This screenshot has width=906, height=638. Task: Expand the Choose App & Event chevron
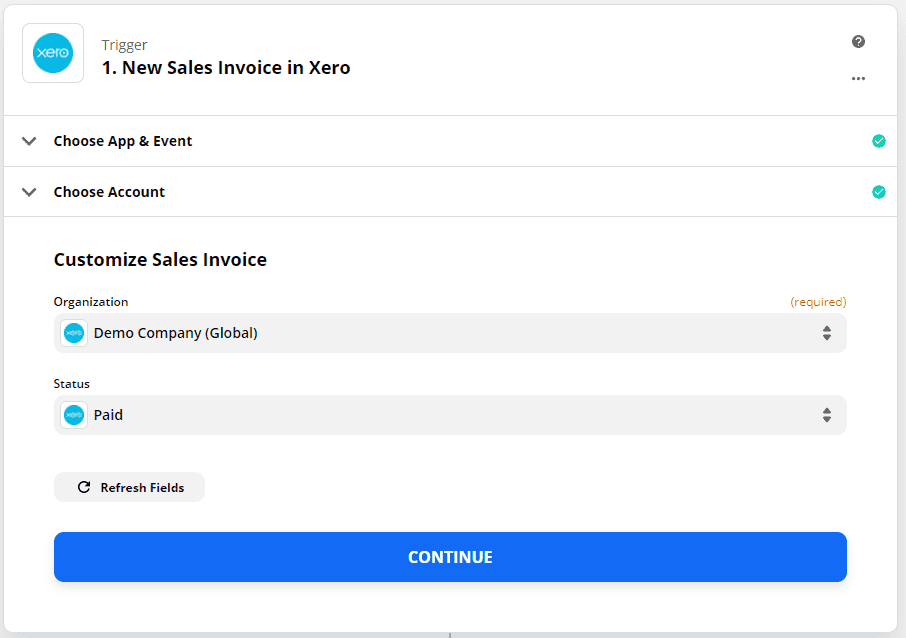click(29, 141)
